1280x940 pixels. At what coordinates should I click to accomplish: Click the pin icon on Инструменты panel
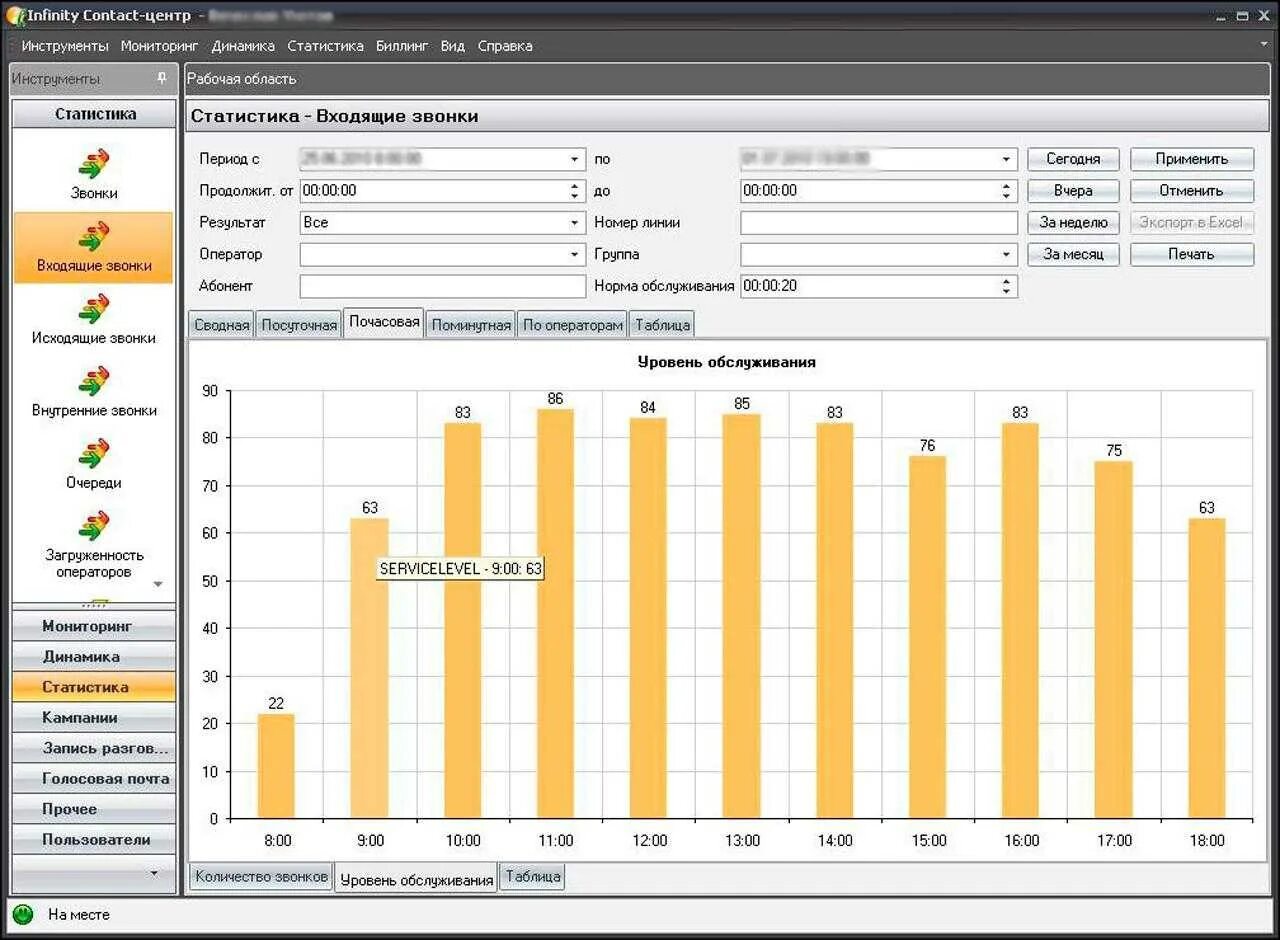tap(162, 78)
